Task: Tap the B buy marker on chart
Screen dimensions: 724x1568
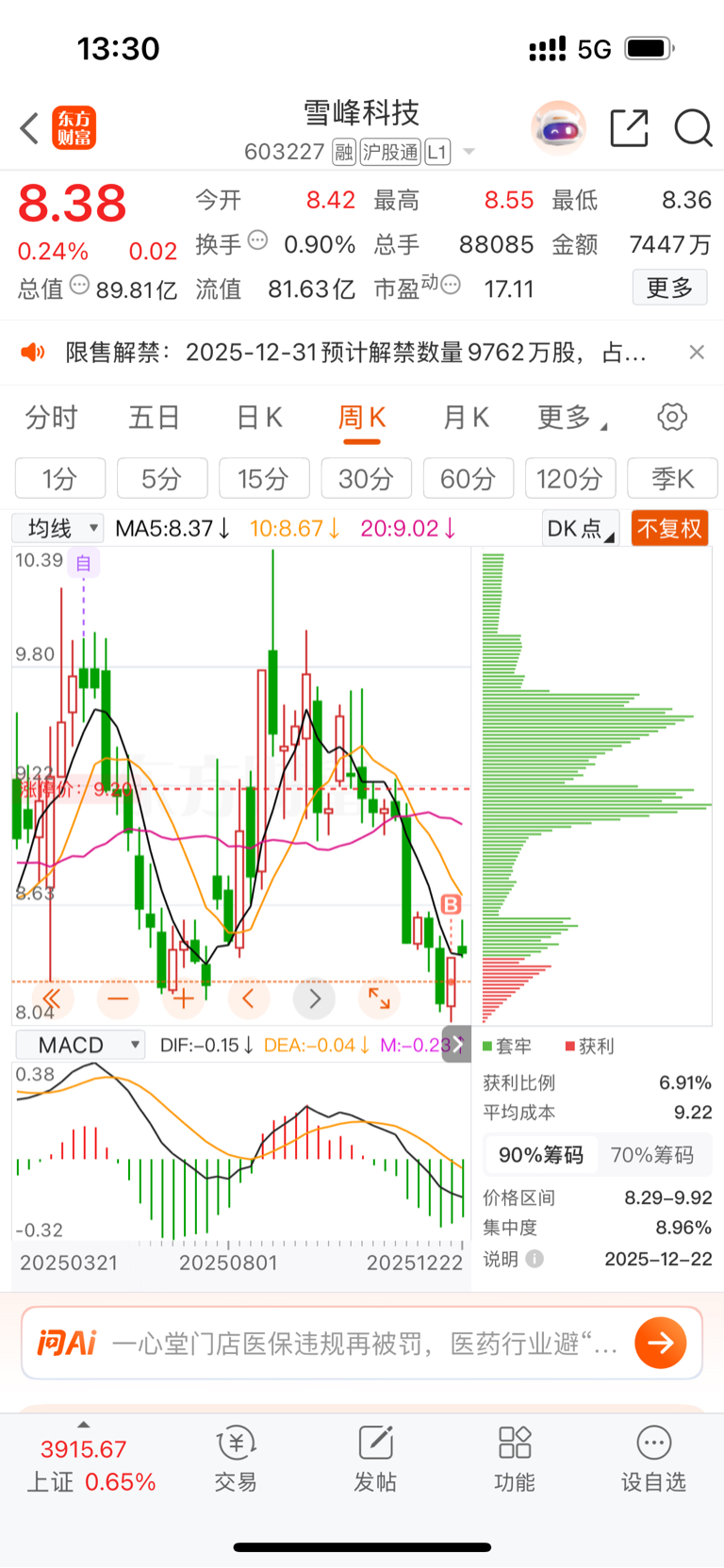Action: click(451, 905)
